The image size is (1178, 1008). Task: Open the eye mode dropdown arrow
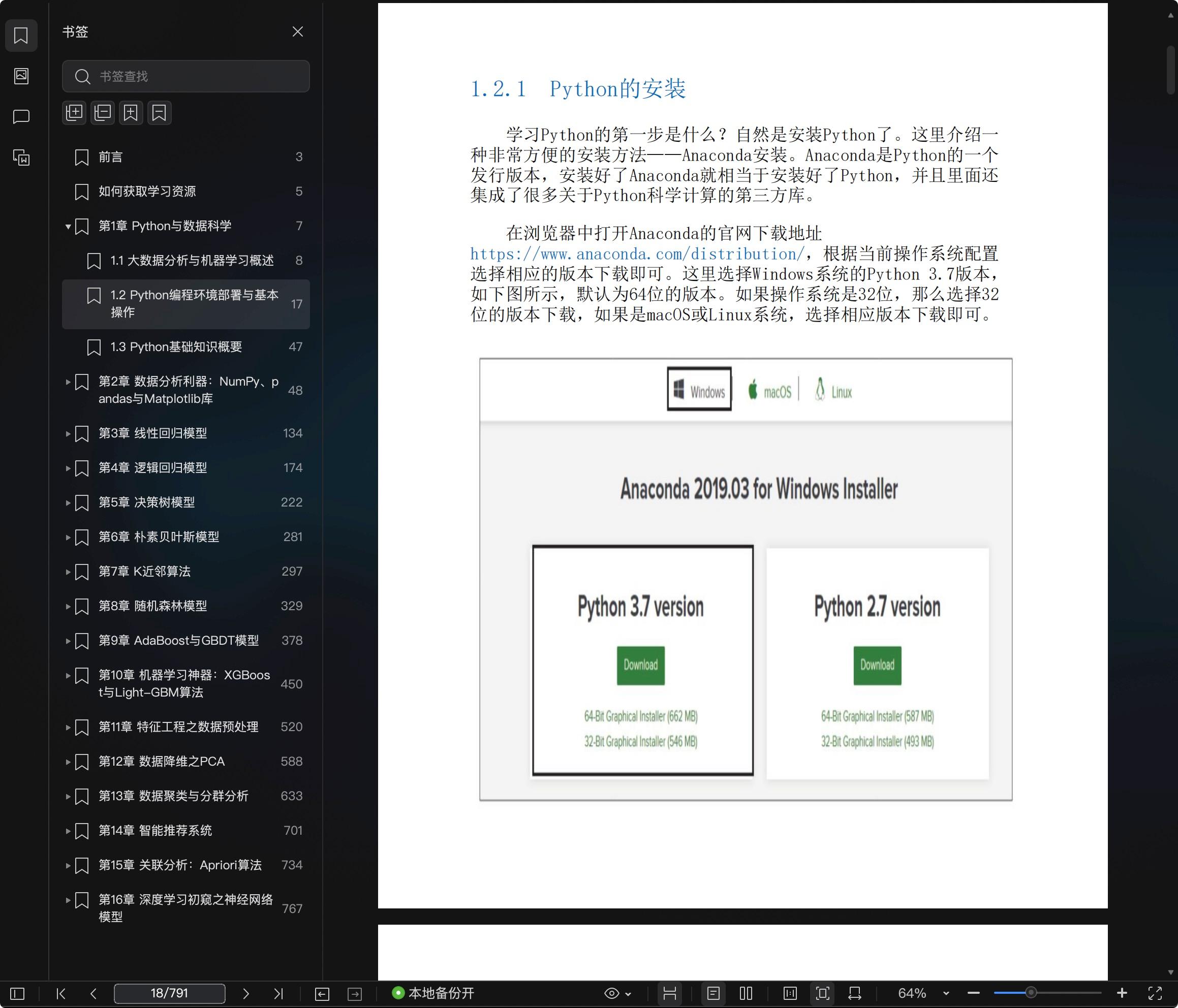pyautogui.click(x=628, y=994)
